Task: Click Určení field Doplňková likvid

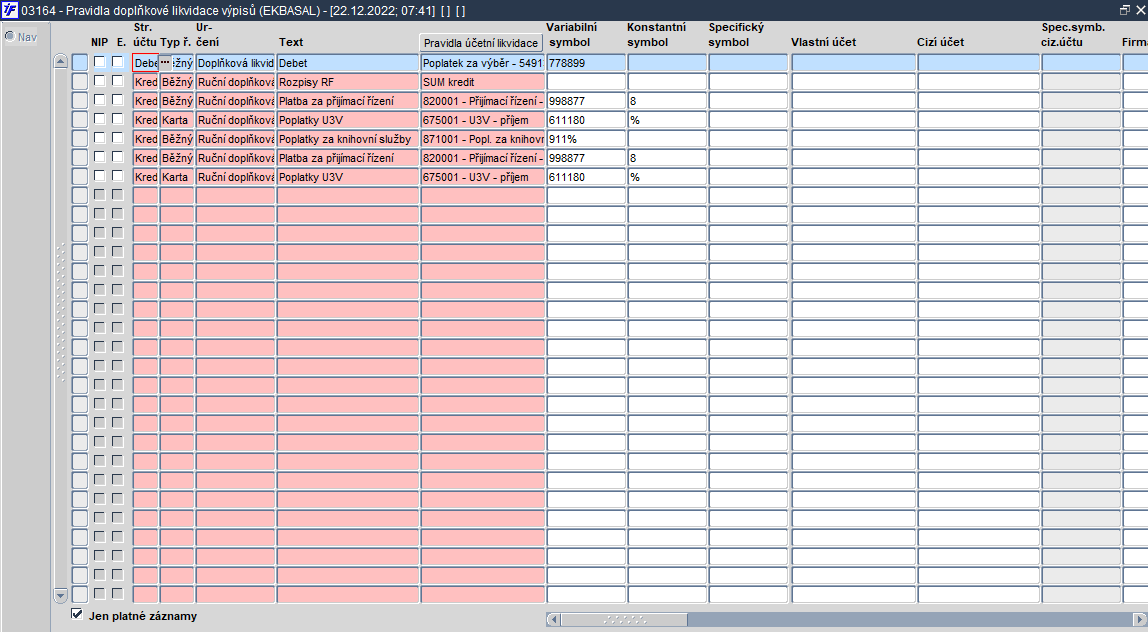Action: [235, 63]
